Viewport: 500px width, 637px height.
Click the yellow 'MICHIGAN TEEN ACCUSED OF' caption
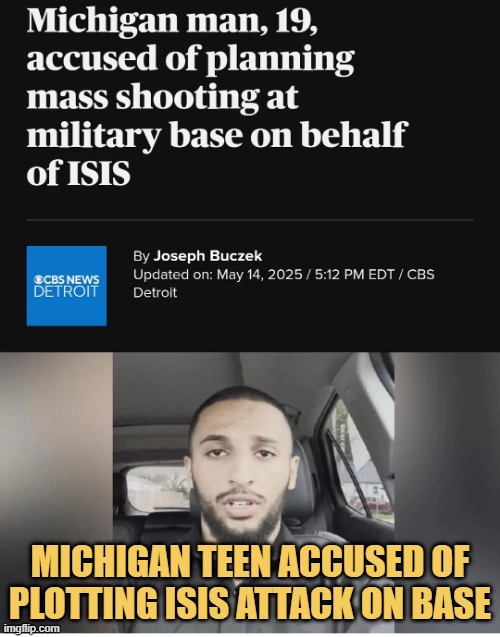(250, 562)
